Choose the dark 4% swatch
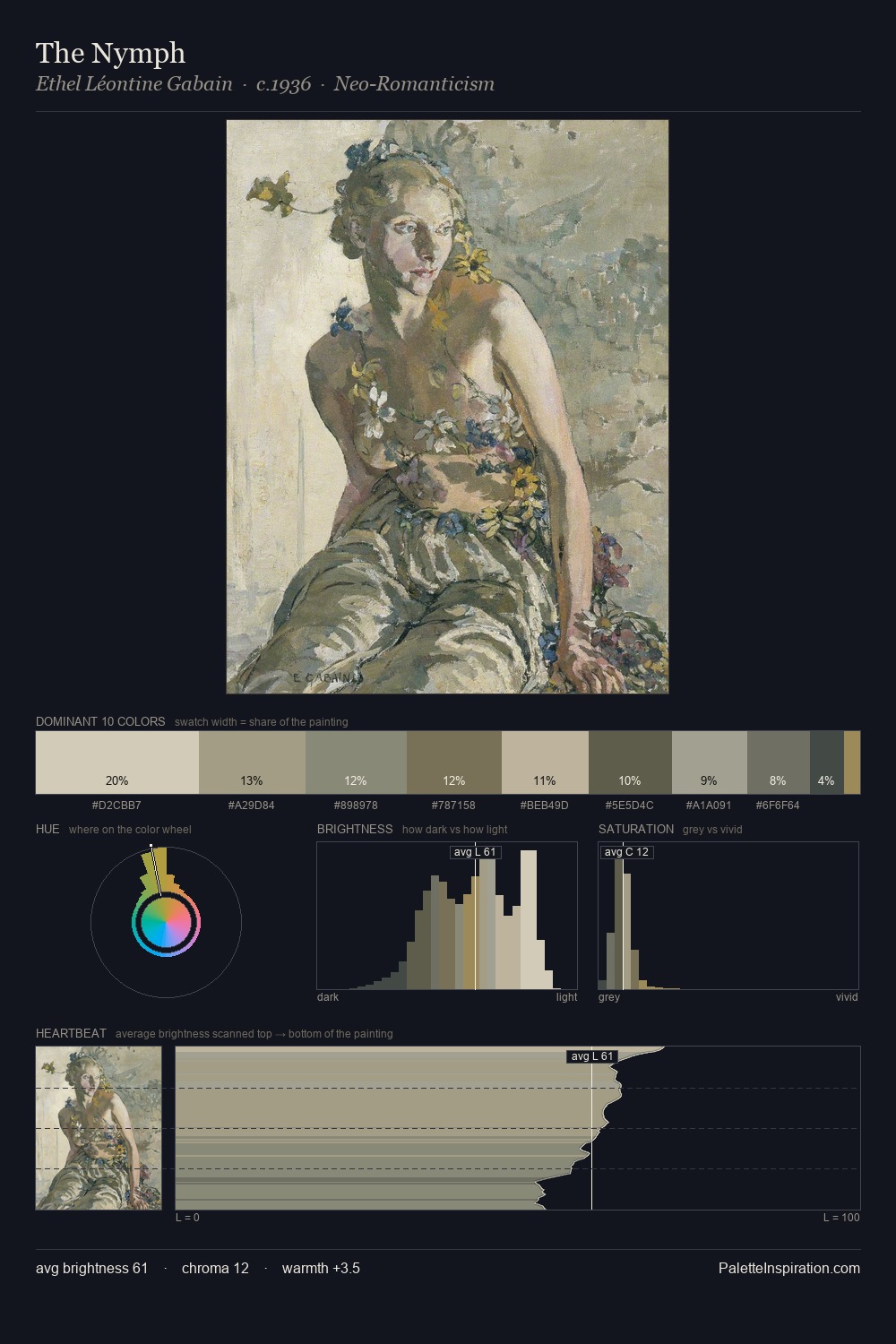Screen dimensions: 896x1344 826,762
